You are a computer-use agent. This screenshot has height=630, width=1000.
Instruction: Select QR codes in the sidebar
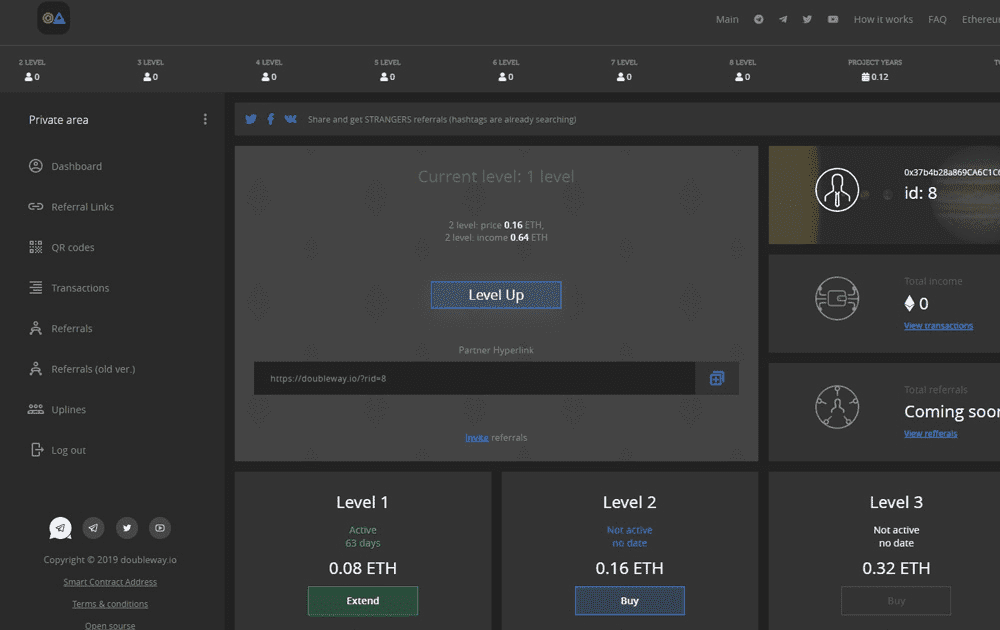[x=74, y=247]
